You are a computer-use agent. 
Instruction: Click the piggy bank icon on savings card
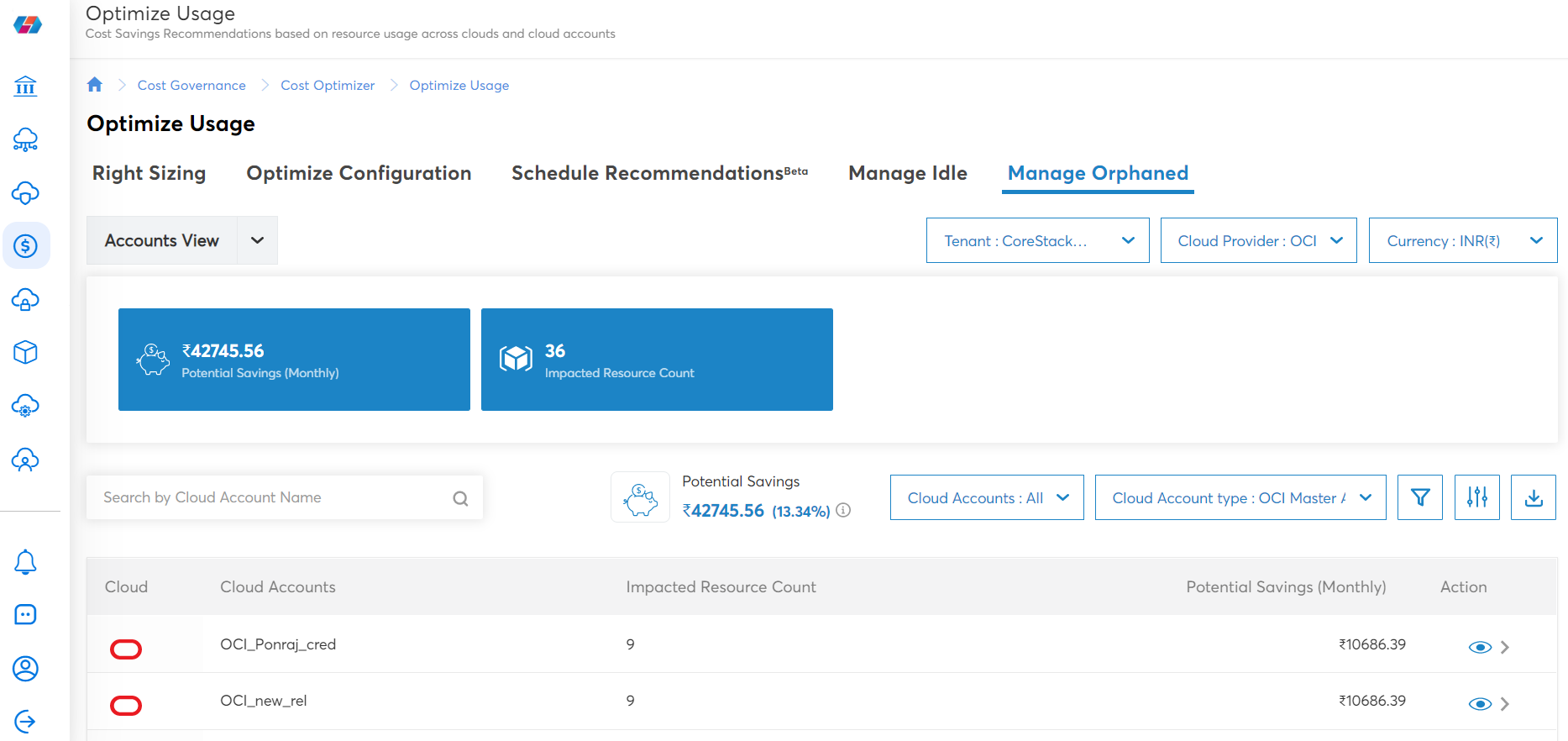click(153, 360)
